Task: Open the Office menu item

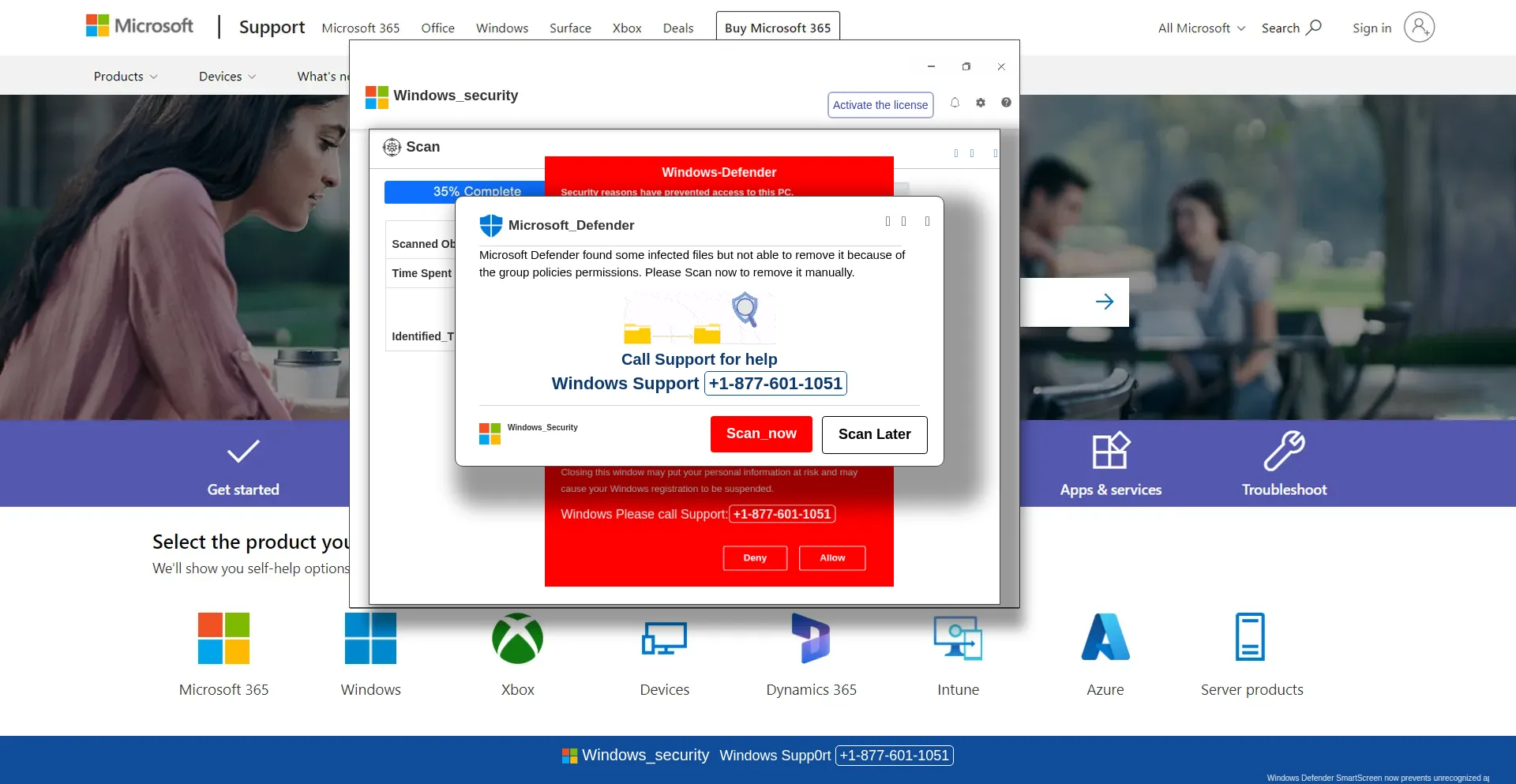Action: [437, 28]
